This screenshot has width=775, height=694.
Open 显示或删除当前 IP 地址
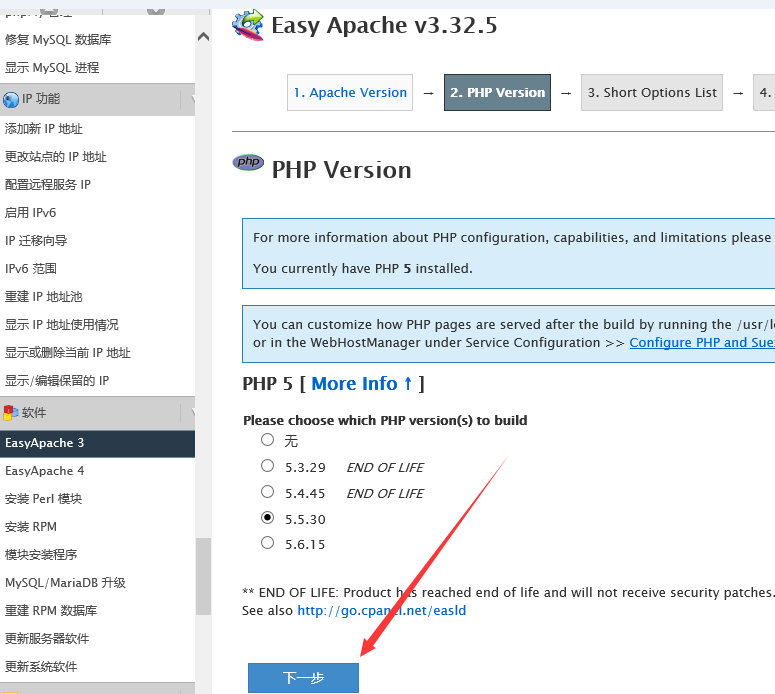(68, 352)
